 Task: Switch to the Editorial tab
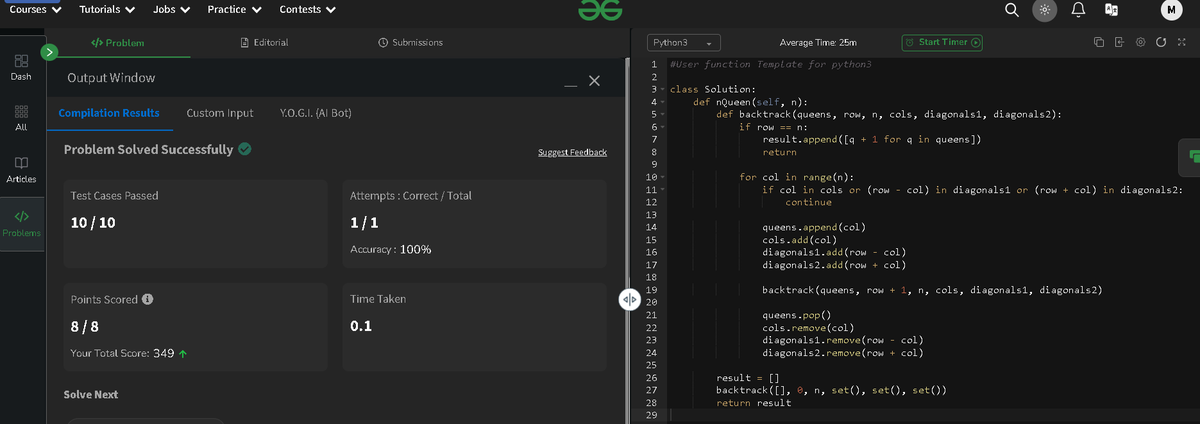(265, 42)
